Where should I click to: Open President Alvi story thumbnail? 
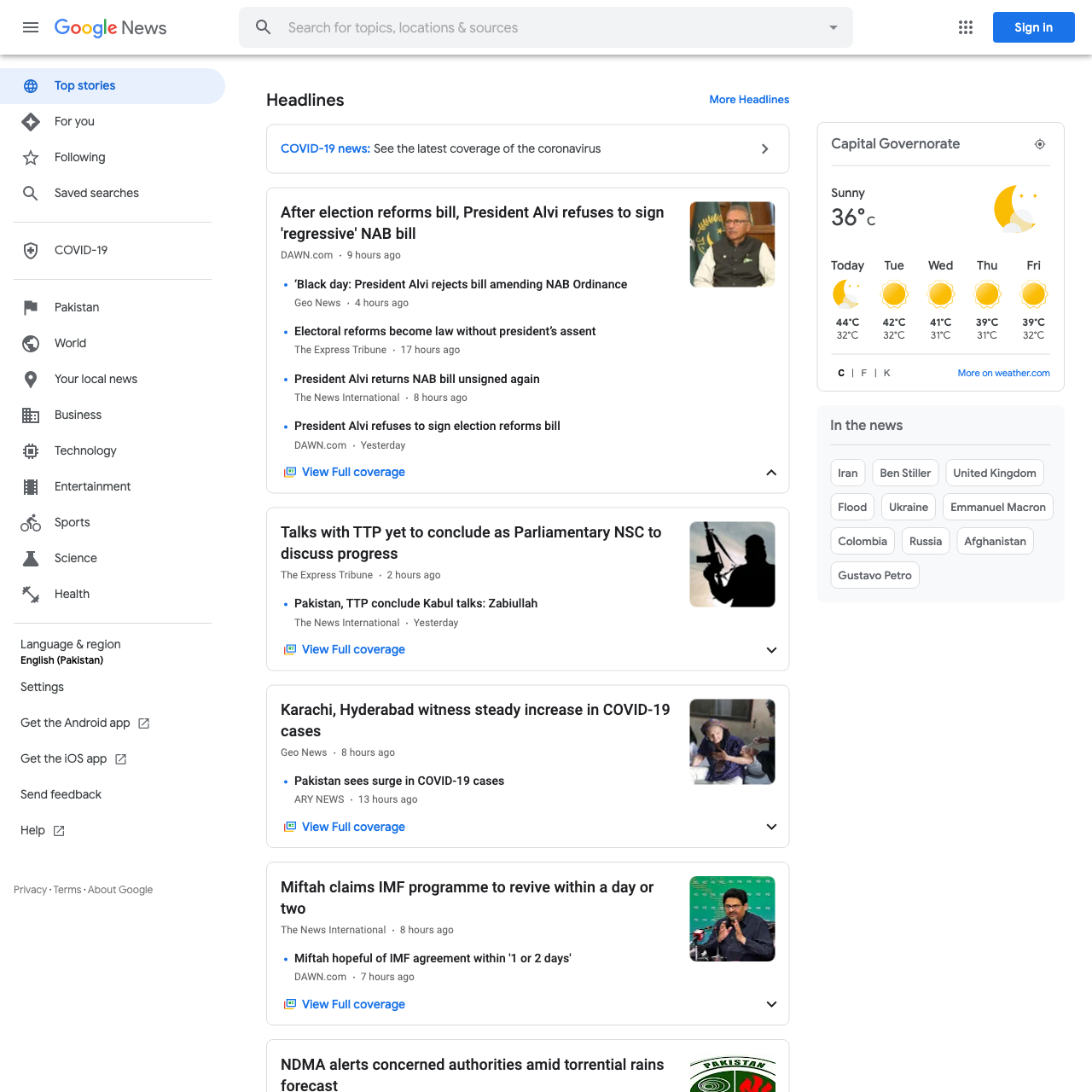(x=732, y=244)
